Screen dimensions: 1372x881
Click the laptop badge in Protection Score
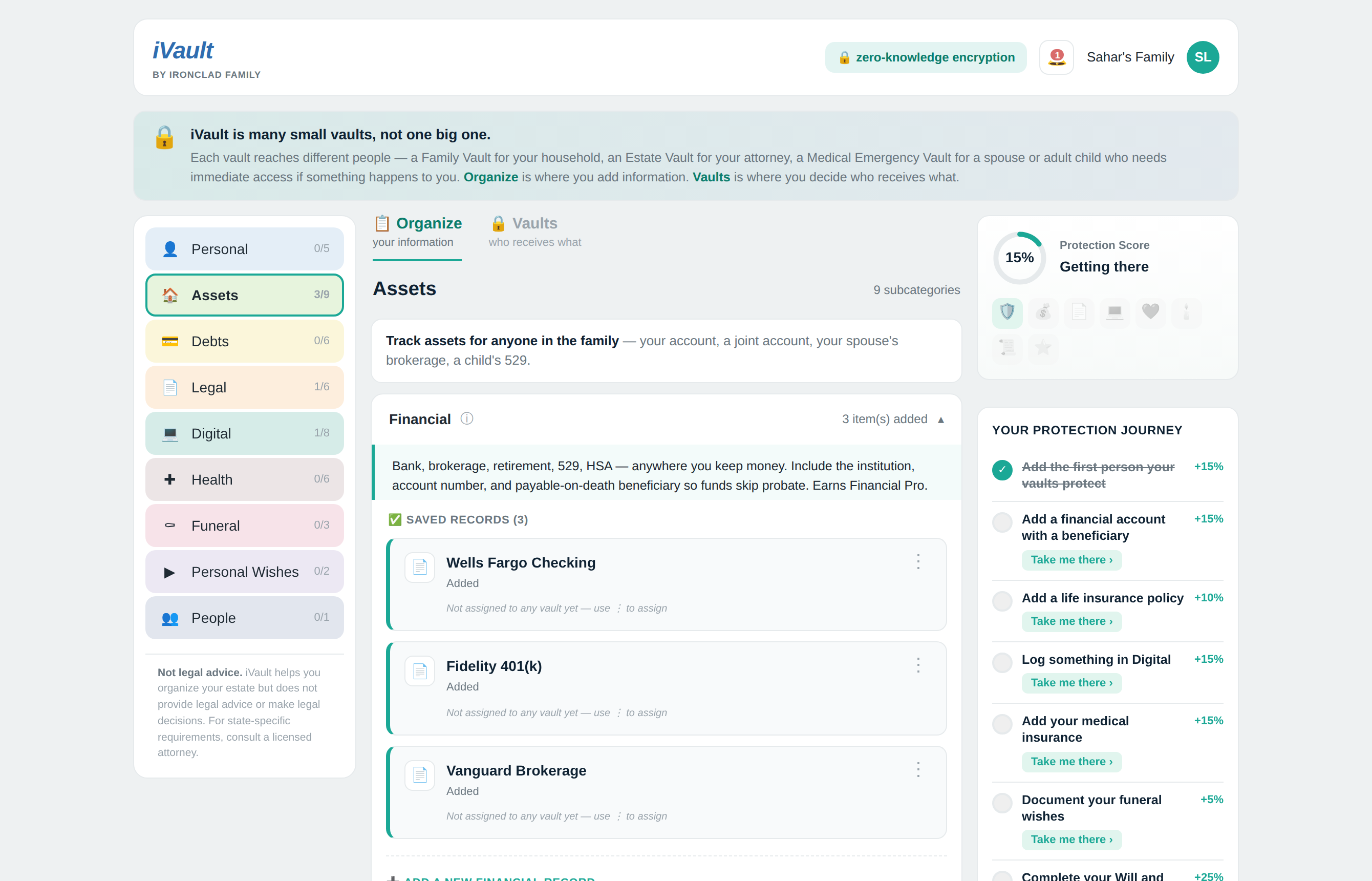pyautogui.click(x=1115, y=312)
